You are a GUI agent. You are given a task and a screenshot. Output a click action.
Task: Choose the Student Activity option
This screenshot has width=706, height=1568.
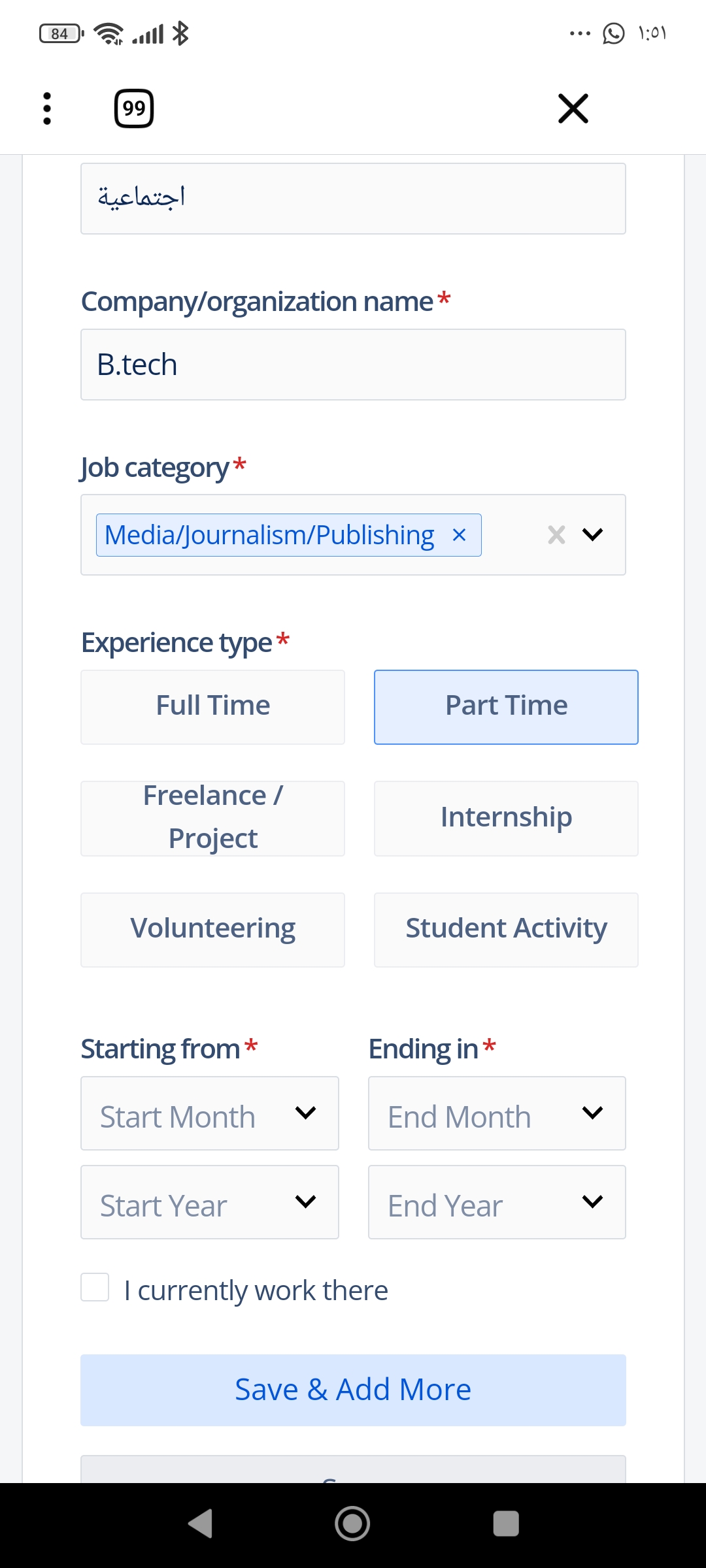pyautogui.click(x=506, y=930)
